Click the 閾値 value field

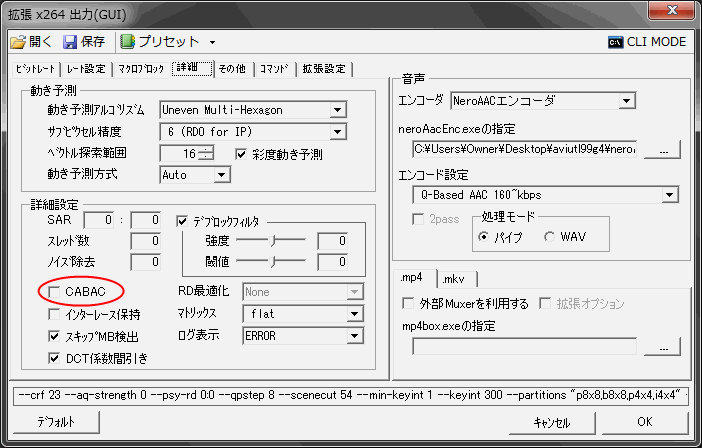click(333, 262)
